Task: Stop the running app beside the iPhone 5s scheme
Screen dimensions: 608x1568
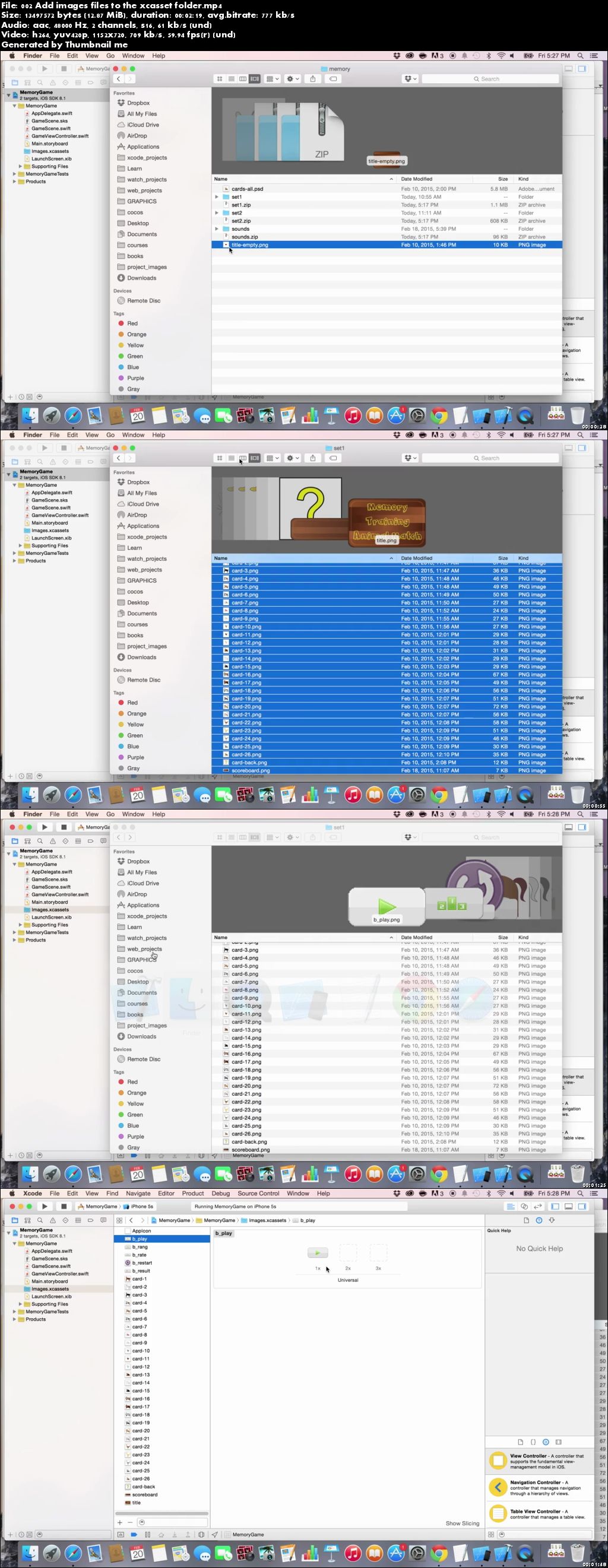Action: coord(64,1206)
